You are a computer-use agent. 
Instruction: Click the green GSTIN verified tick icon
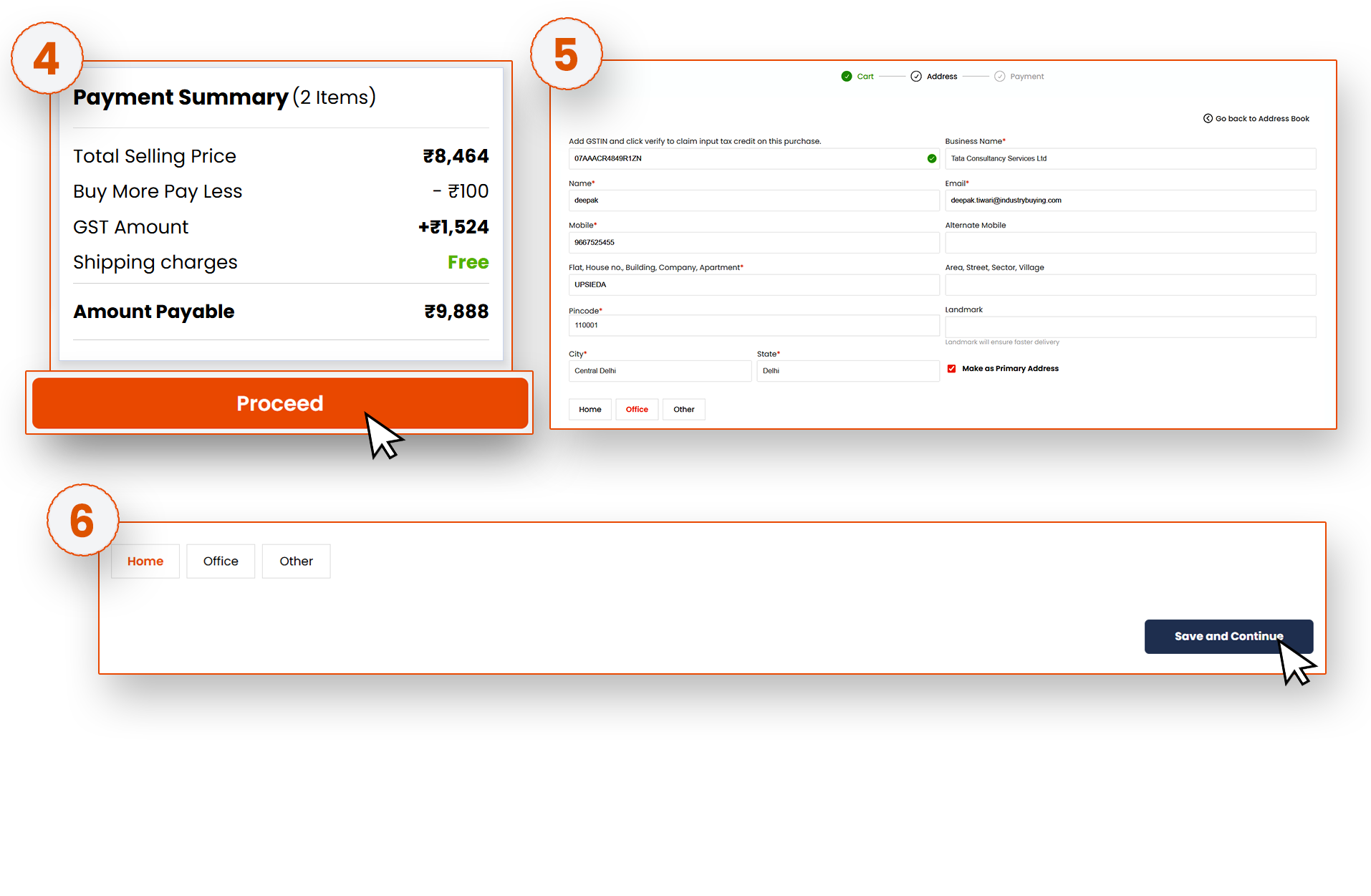932,159
